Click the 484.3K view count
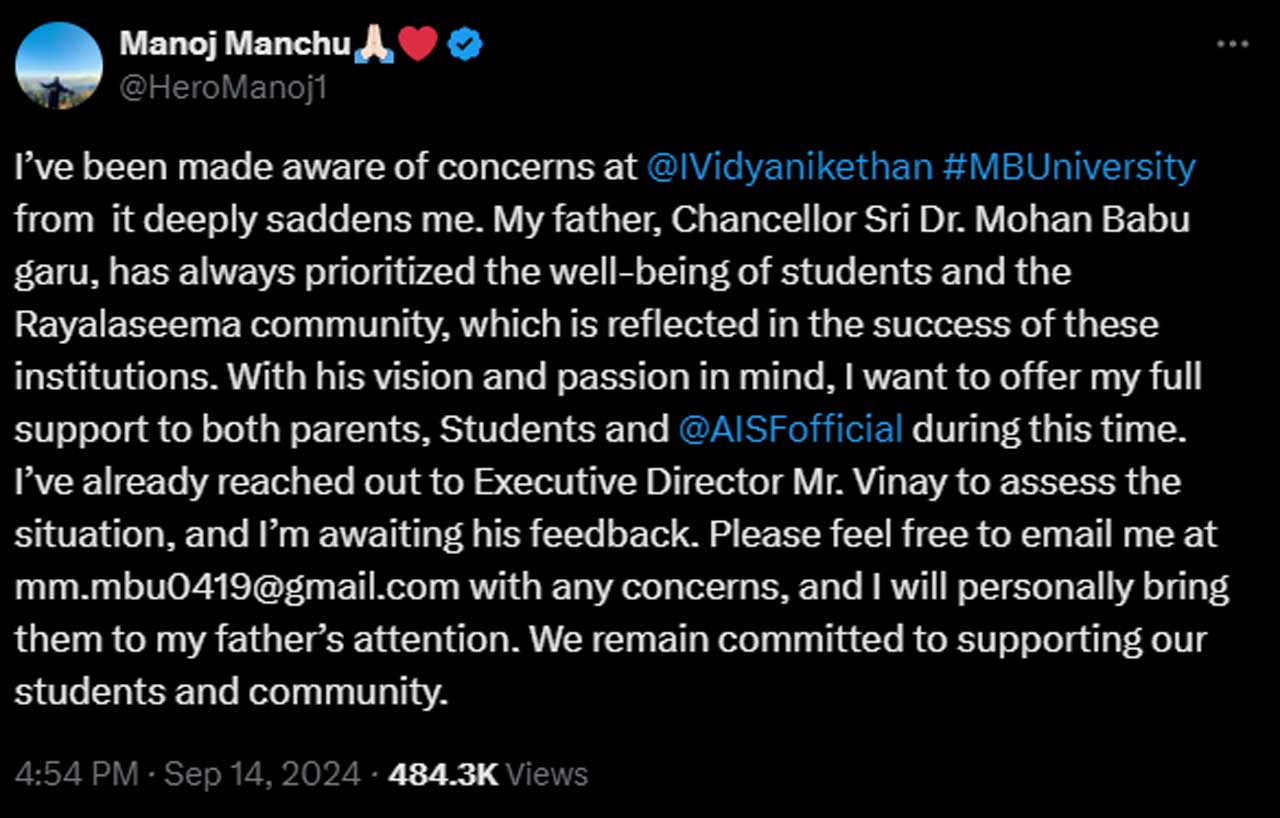Viewport: 1280px width, 818px height. pos(442,774)
